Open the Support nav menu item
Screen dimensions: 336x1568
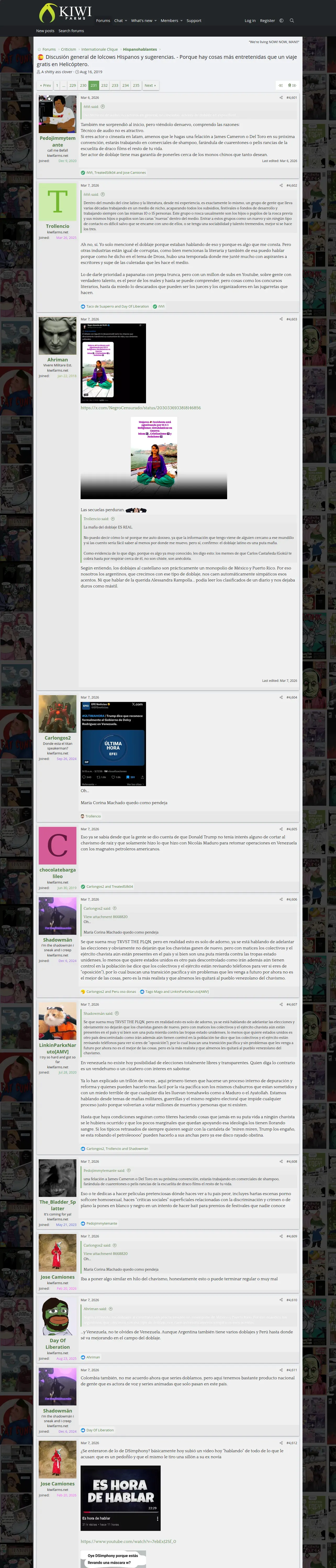coord(194,21)
